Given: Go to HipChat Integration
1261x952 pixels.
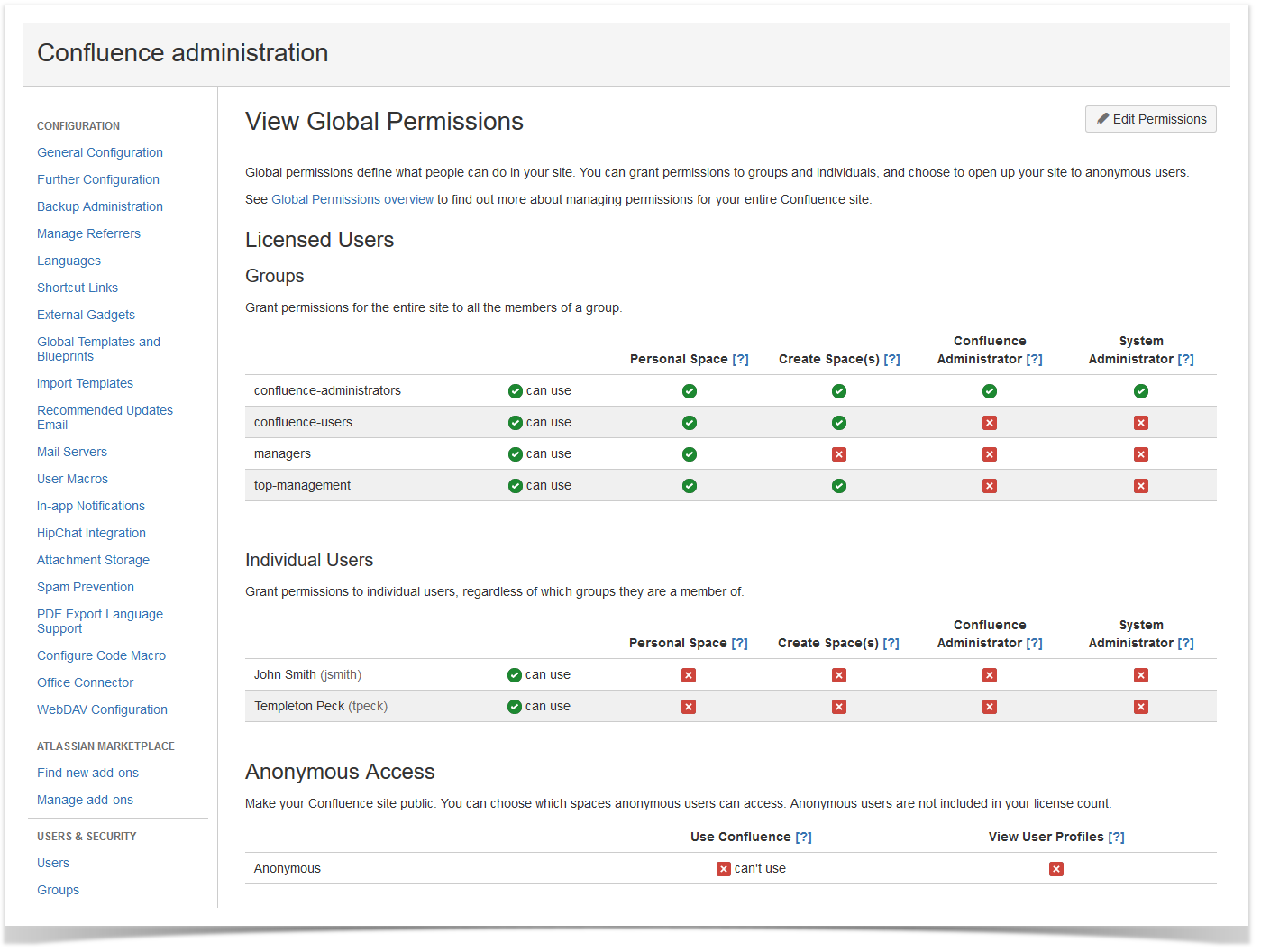Looking at the screenshot, I should [91, 533].
